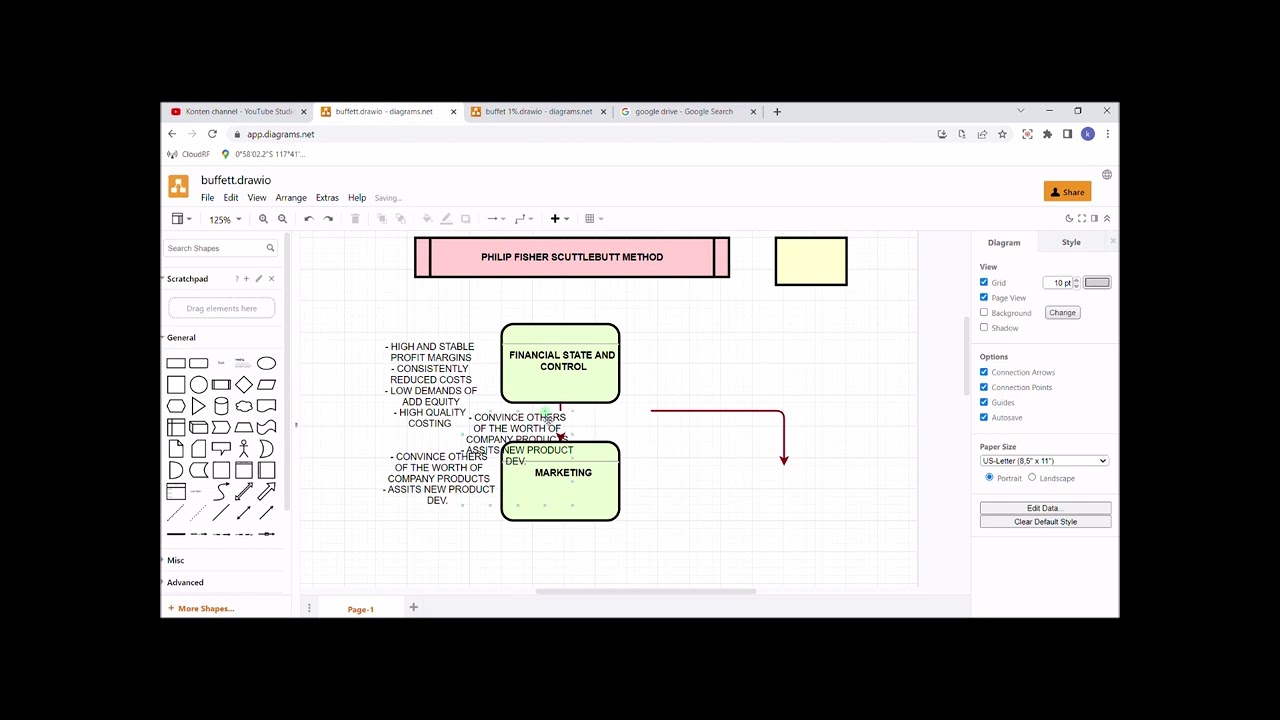Enter fullscreen mode icon
The width and height of the screenshot is (1280, 720).
(x=1082, y=218)
